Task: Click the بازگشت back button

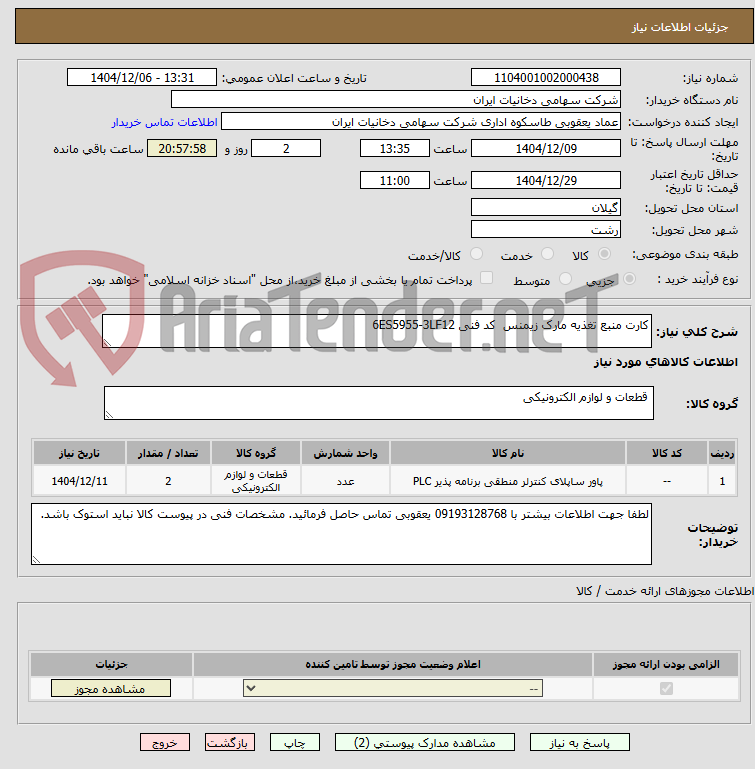Action: (230, 743)
